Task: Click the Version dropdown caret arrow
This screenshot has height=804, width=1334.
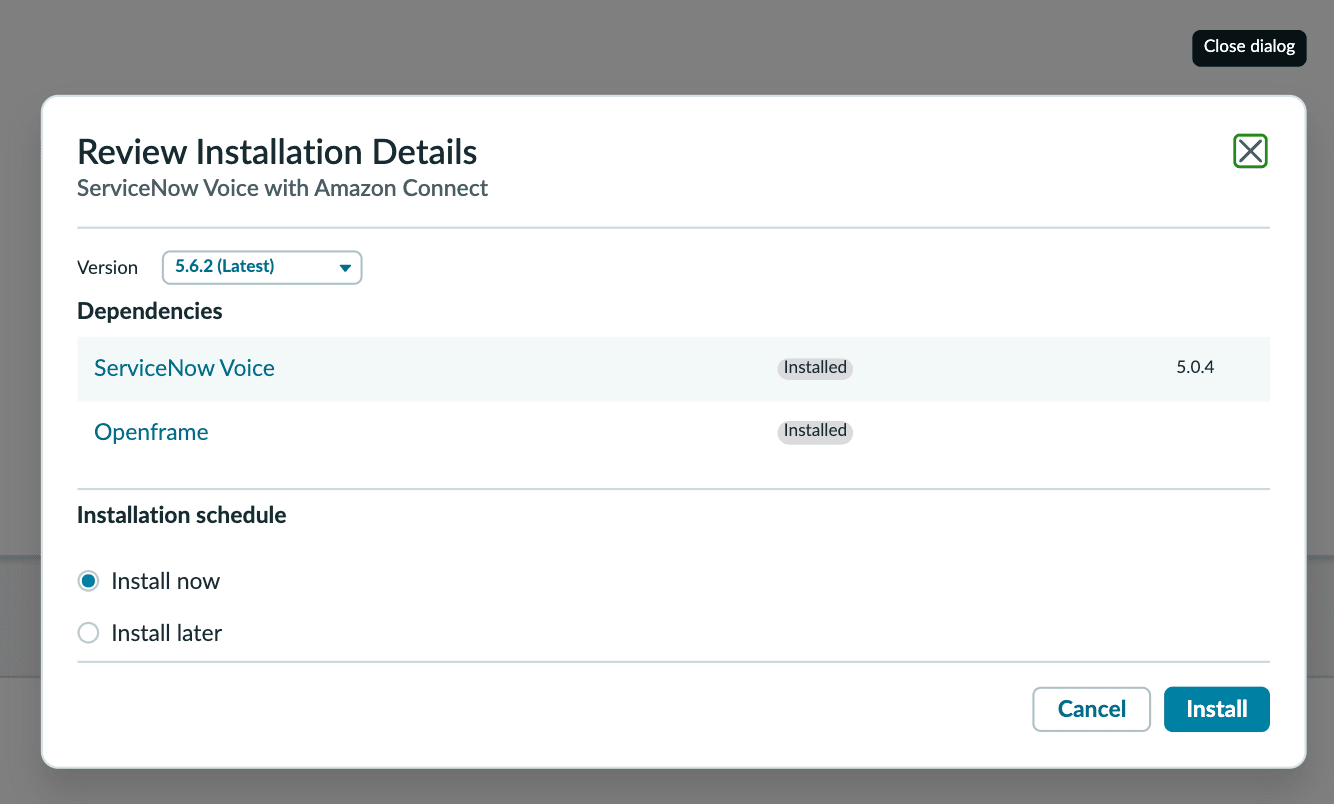Action: pyautogui.click(x=345, y=268)
